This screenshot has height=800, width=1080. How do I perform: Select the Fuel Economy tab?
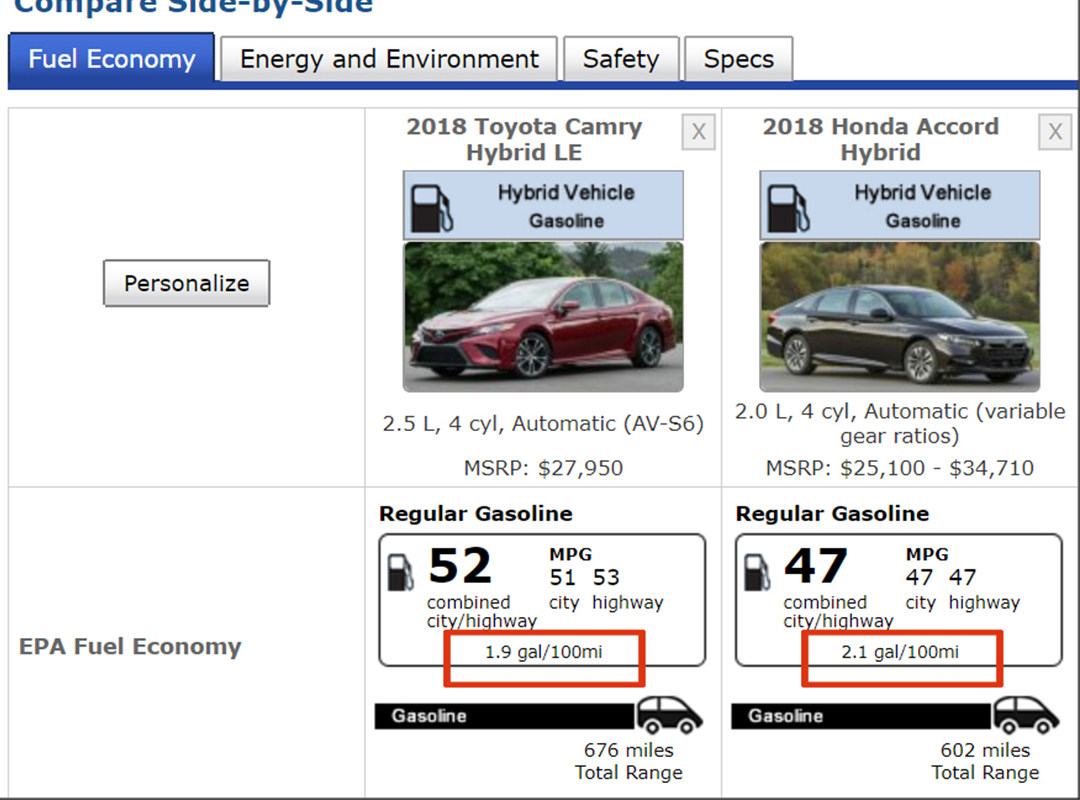(x=111, y=59)
